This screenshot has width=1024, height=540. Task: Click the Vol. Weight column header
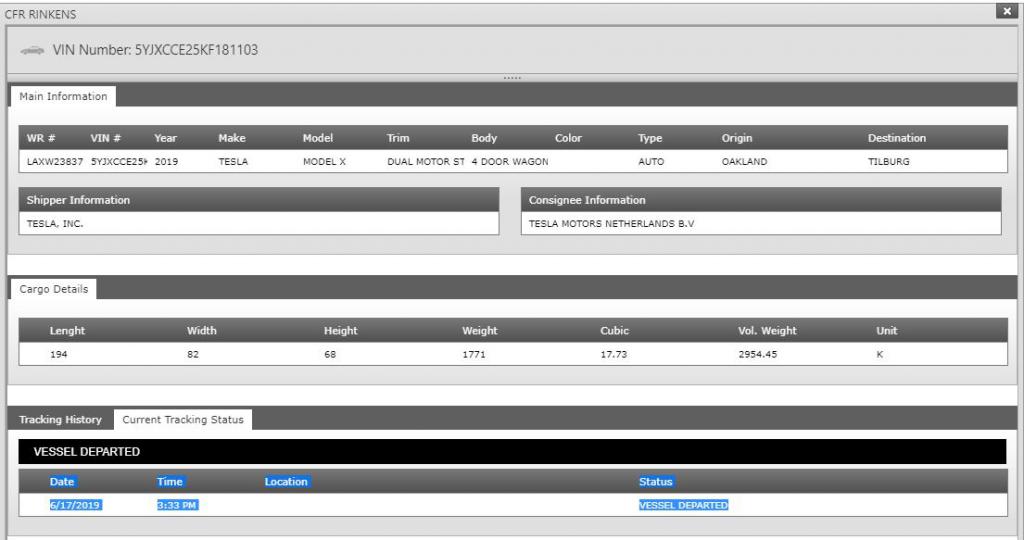[x=767, y=330]
